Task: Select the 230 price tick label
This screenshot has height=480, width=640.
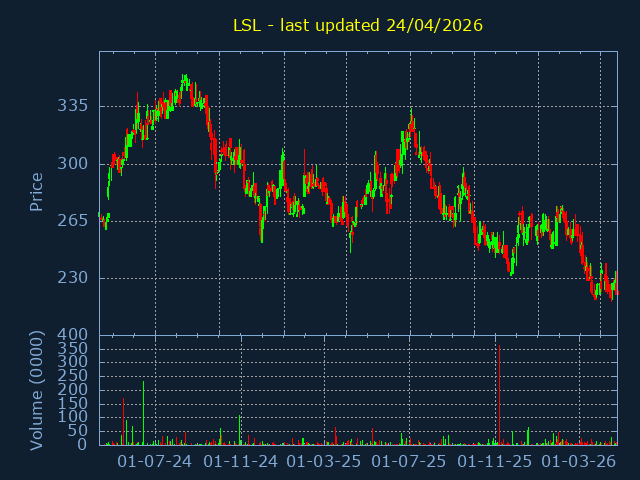Action: 72,279
